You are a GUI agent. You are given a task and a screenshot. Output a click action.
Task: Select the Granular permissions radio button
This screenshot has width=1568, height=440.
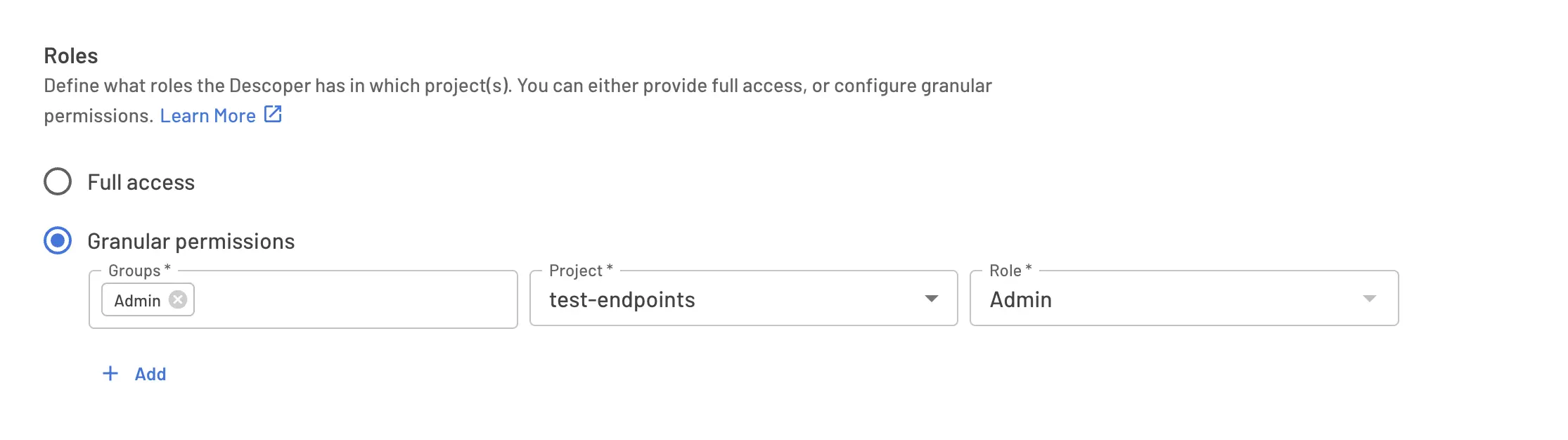[x=58, y=241]
